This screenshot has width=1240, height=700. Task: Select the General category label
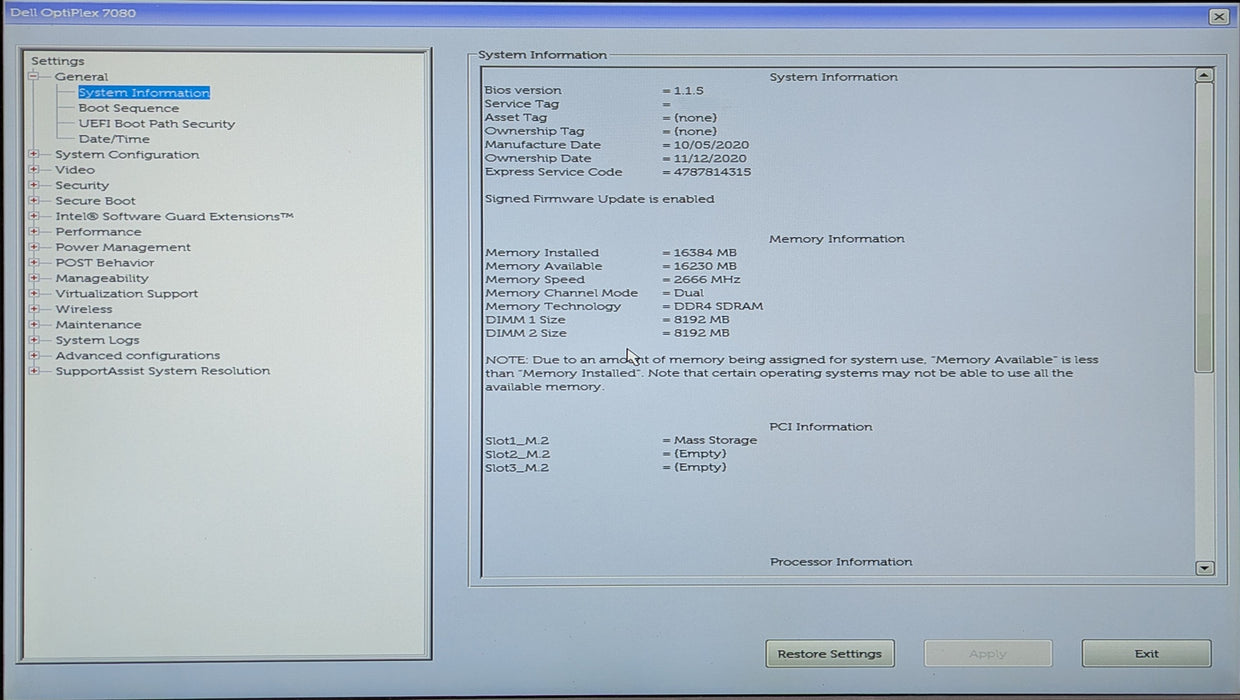coord(81,77)
